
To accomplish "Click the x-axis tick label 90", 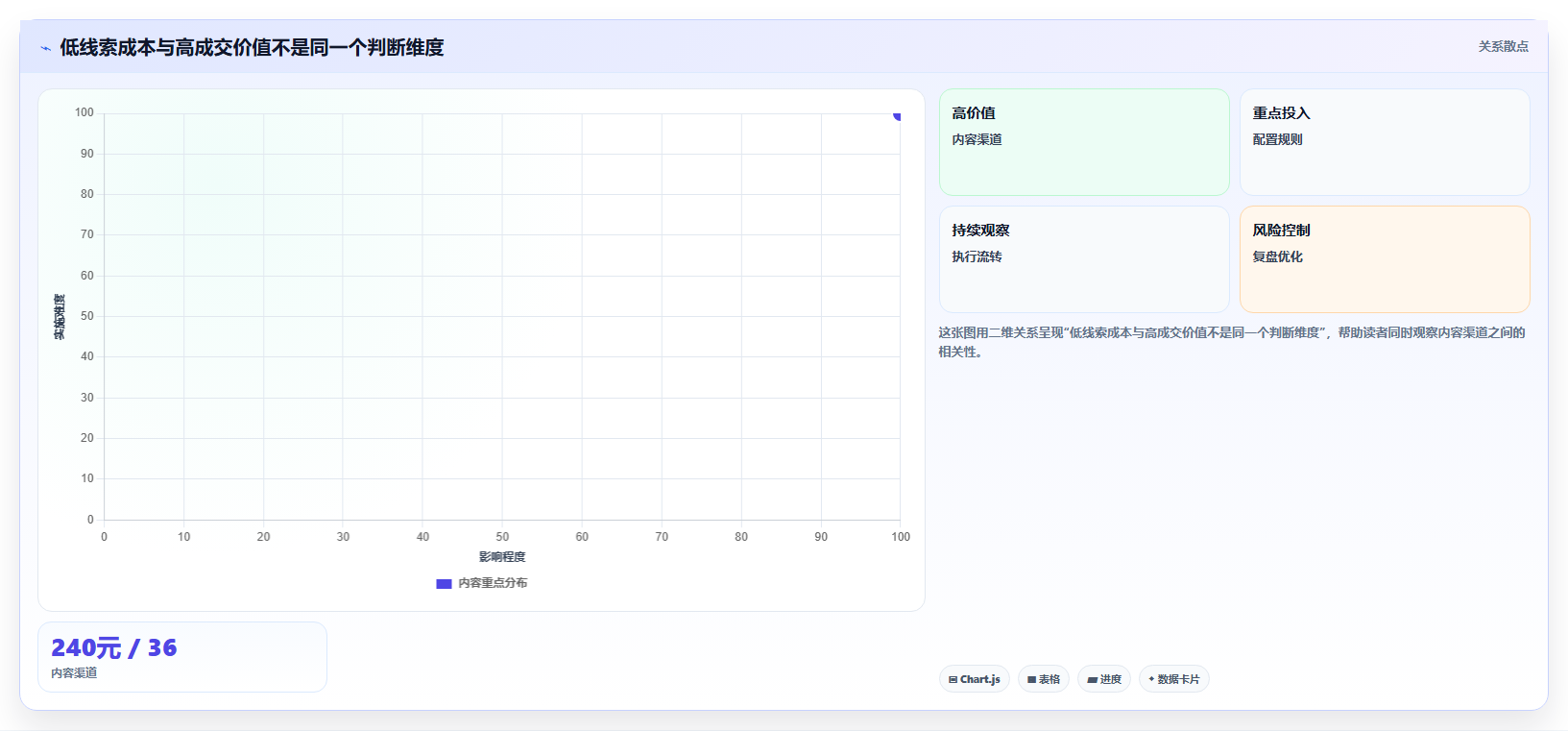I will [821, 537].
